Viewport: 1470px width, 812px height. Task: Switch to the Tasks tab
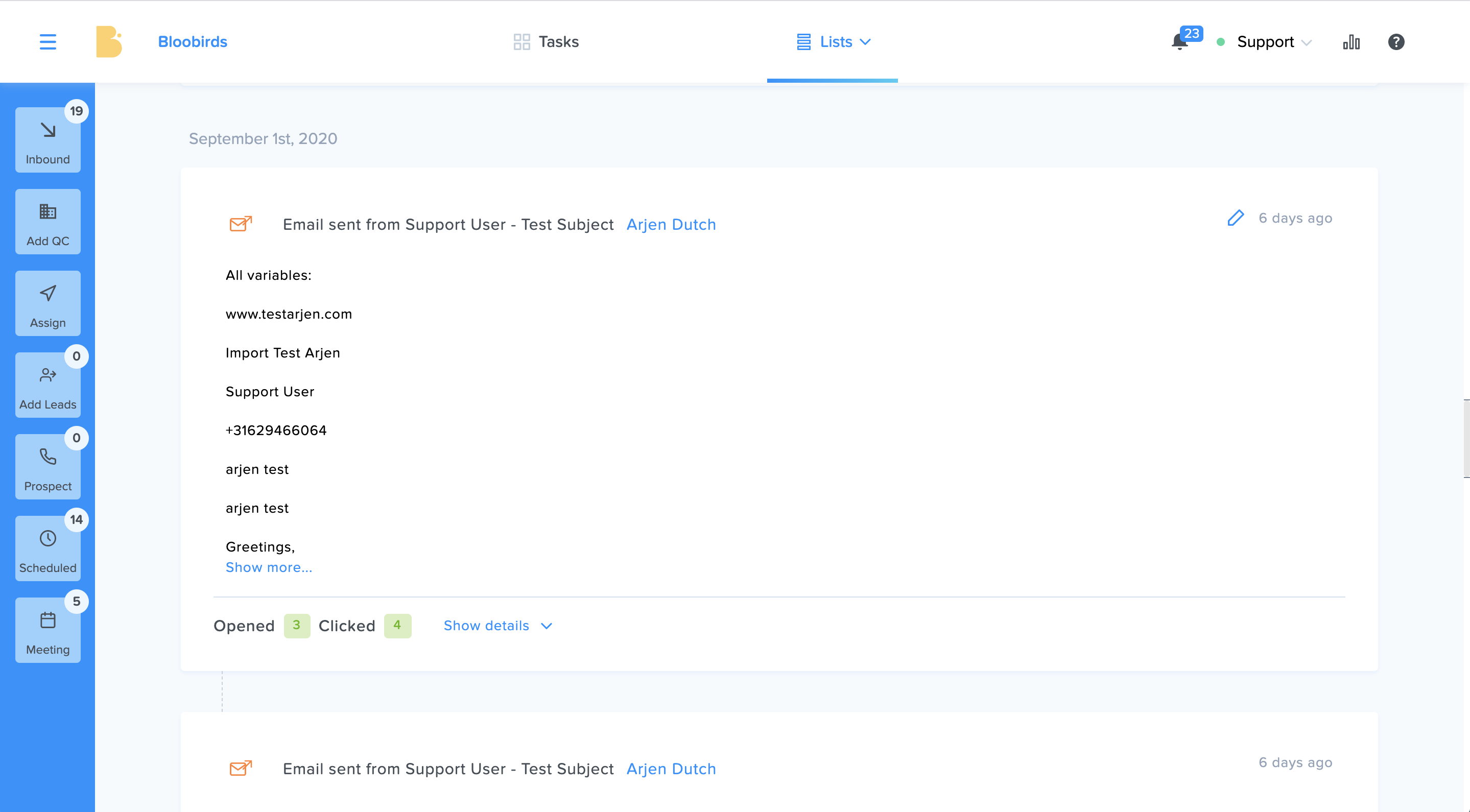[x=546, y=42]
